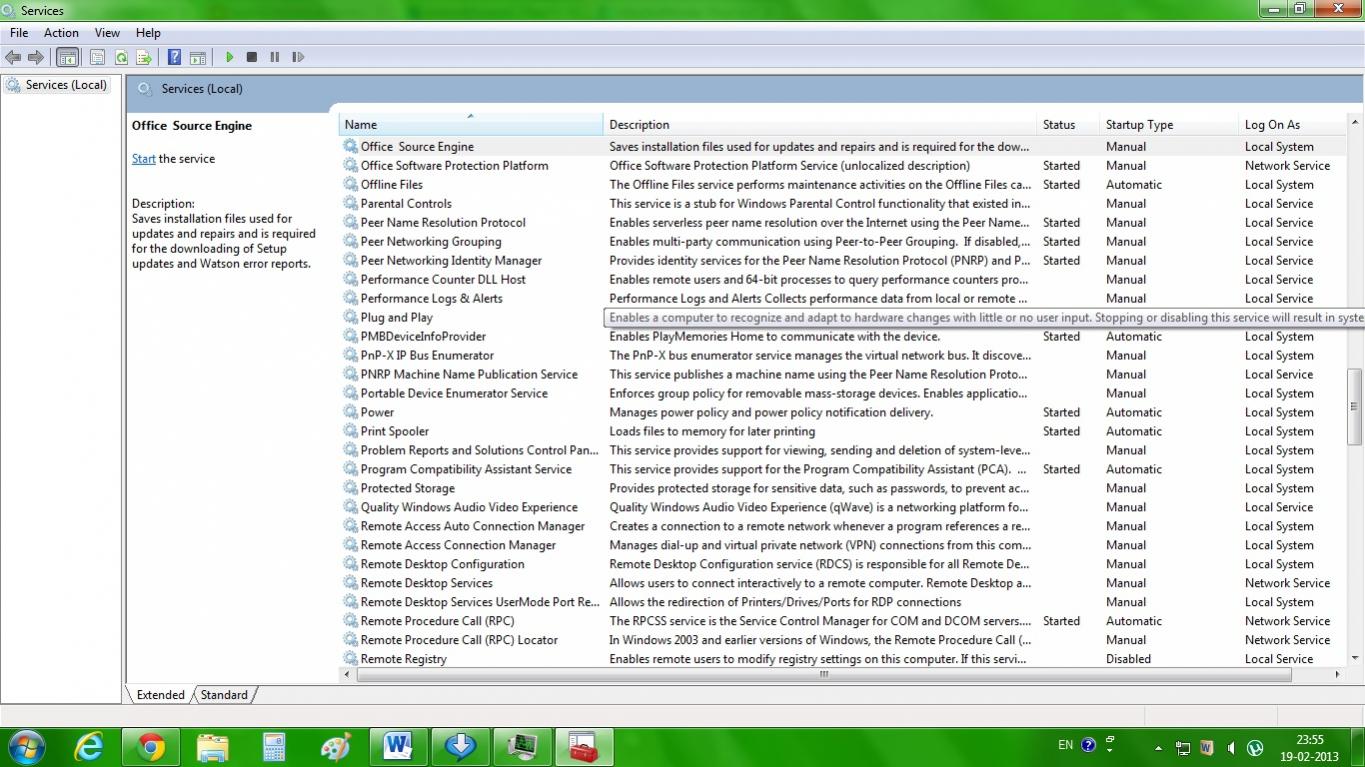Viewport: 1365px width, 767px height.
Task: Click gear icon beside Performance Logs & Alerts
Action: point(350,298)
